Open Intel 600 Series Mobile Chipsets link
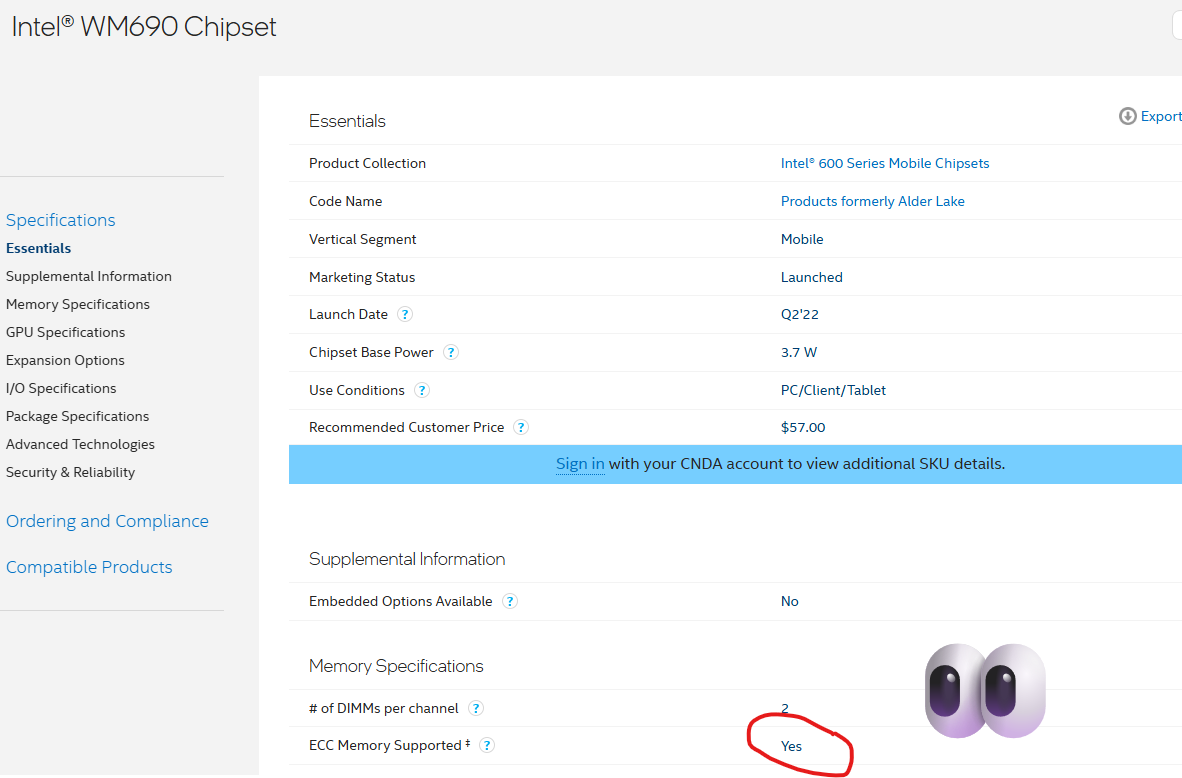Screen dimensions: 1182x778 point(884,163)
